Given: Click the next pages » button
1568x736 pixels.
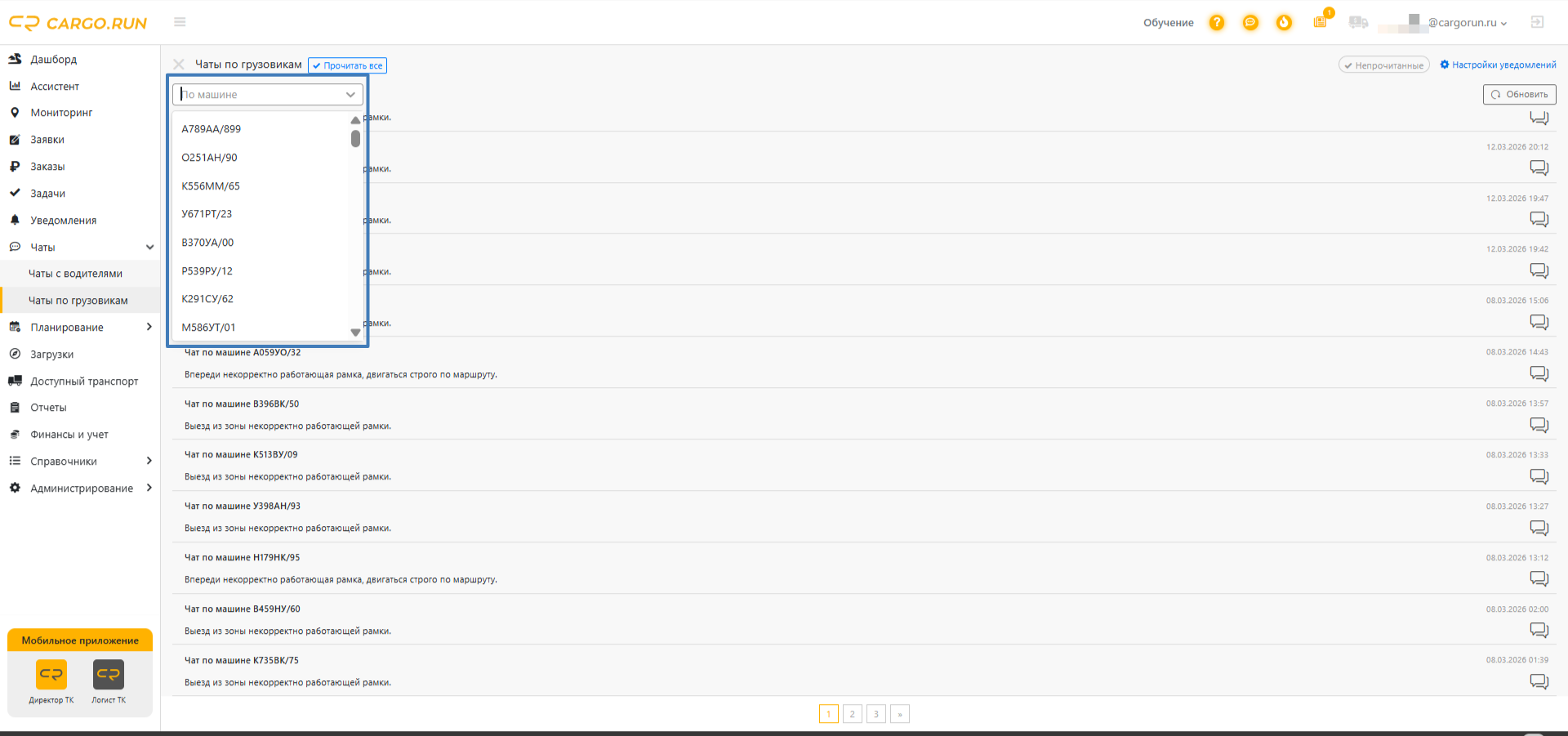Looking at the screenshot, I should click(x=899, y=714).
